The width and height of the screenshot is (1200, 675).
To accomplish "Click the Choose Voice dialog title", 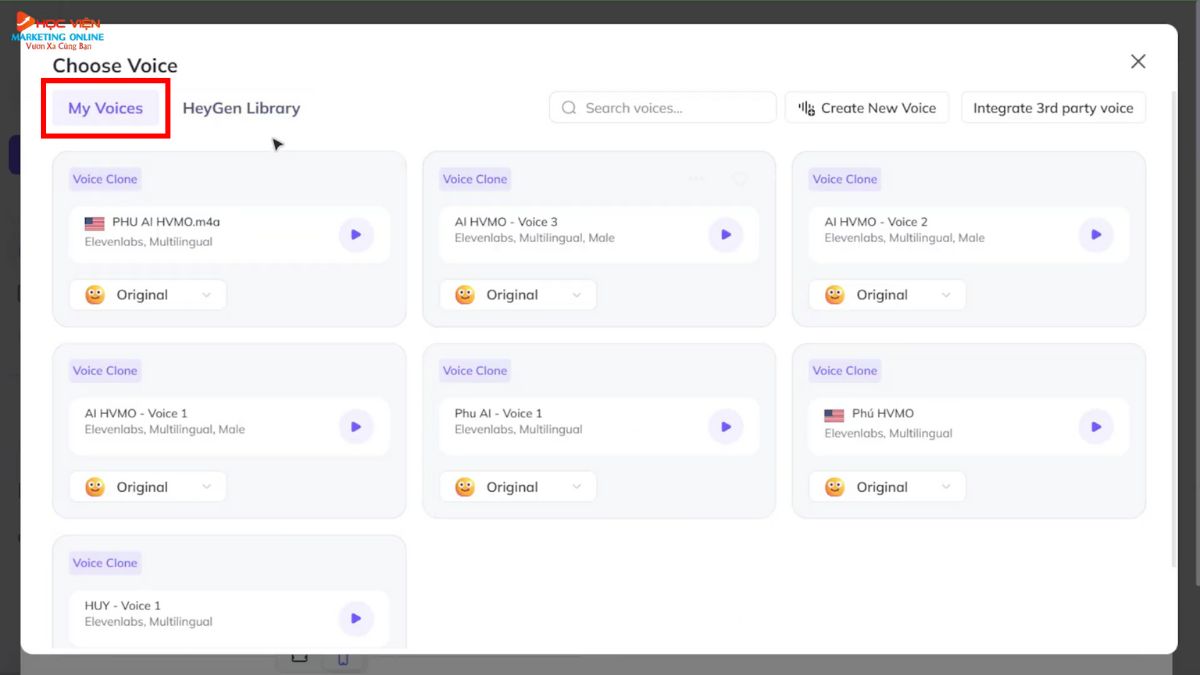I will (115, 66).
